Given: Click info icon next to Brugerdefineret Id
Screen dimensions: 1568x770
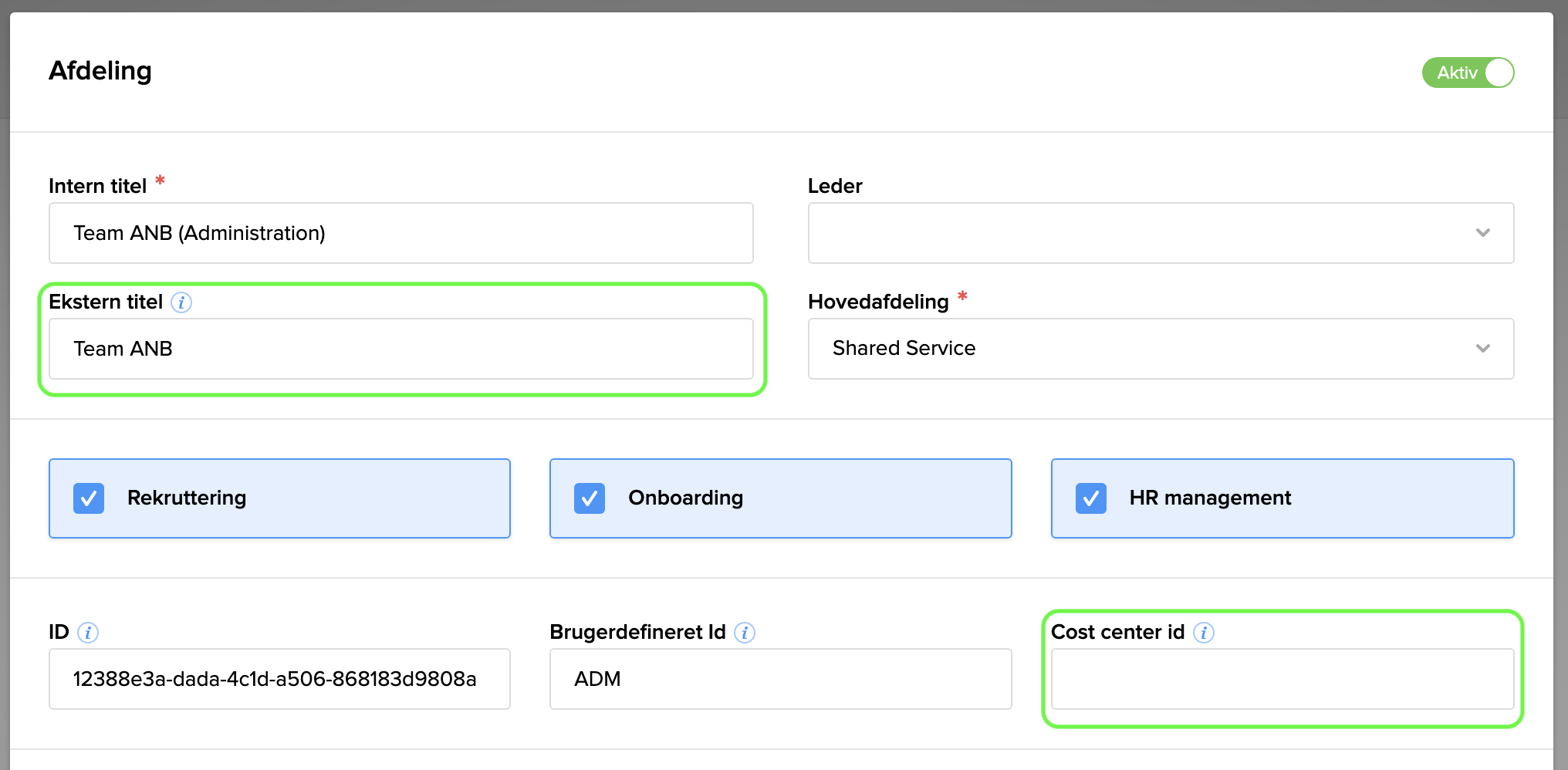Looking at the screenshot, I should 745,633.
